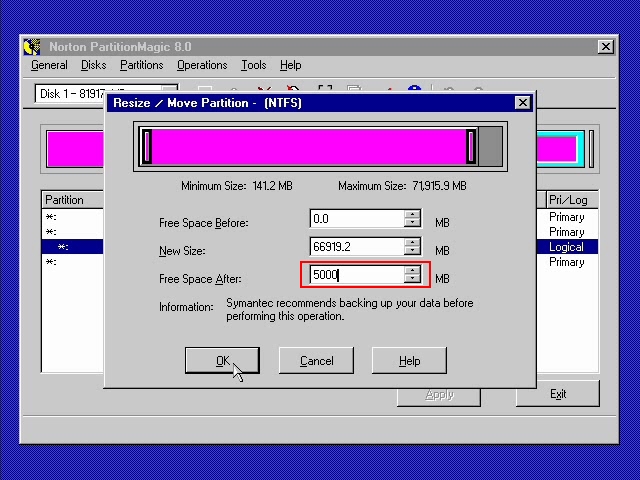Open the Operations menu
The width and height of the screenshot is (640, 480).
point(202,65)
